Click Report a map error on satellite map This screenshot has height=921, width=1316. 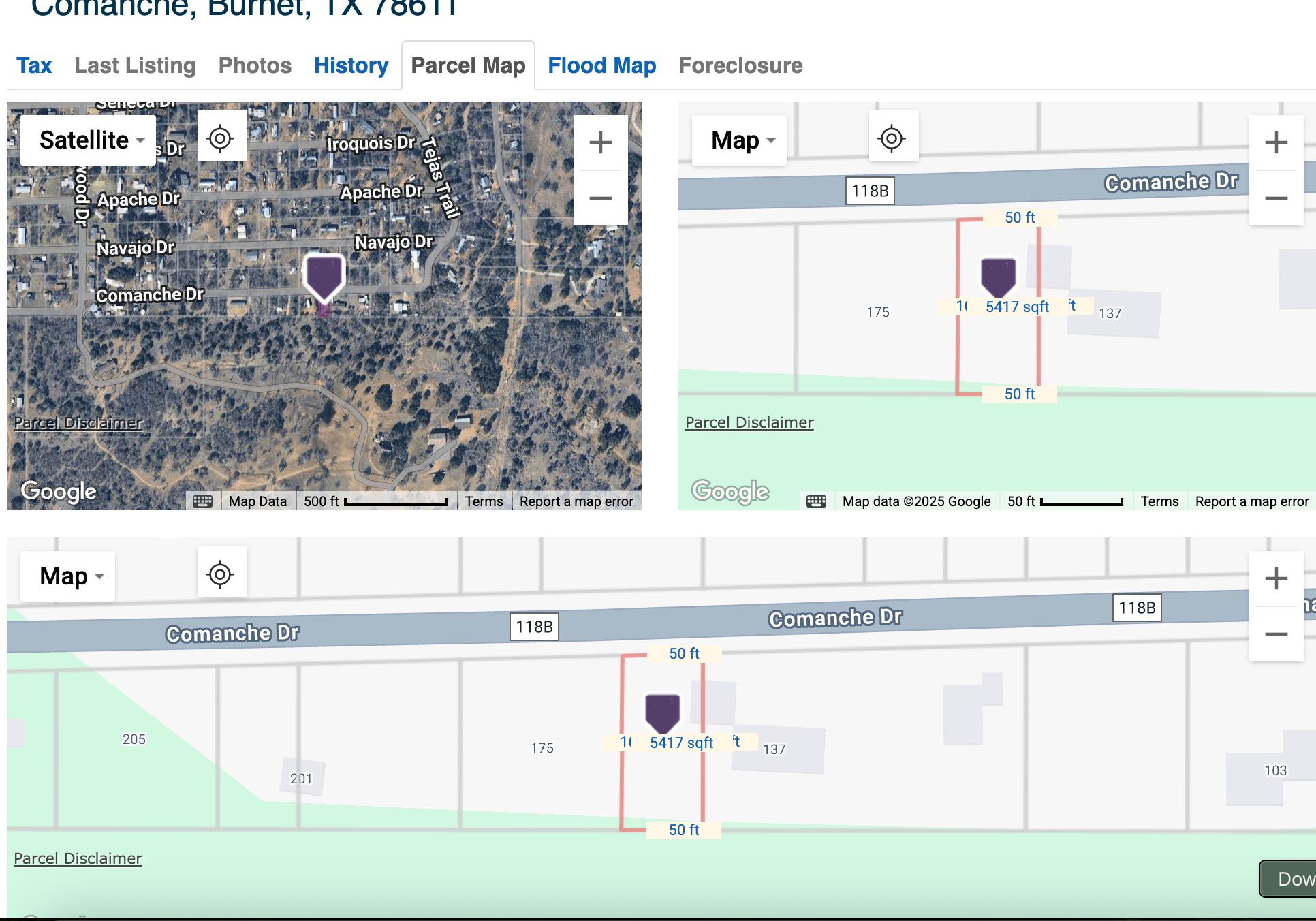tap(576, 501)
